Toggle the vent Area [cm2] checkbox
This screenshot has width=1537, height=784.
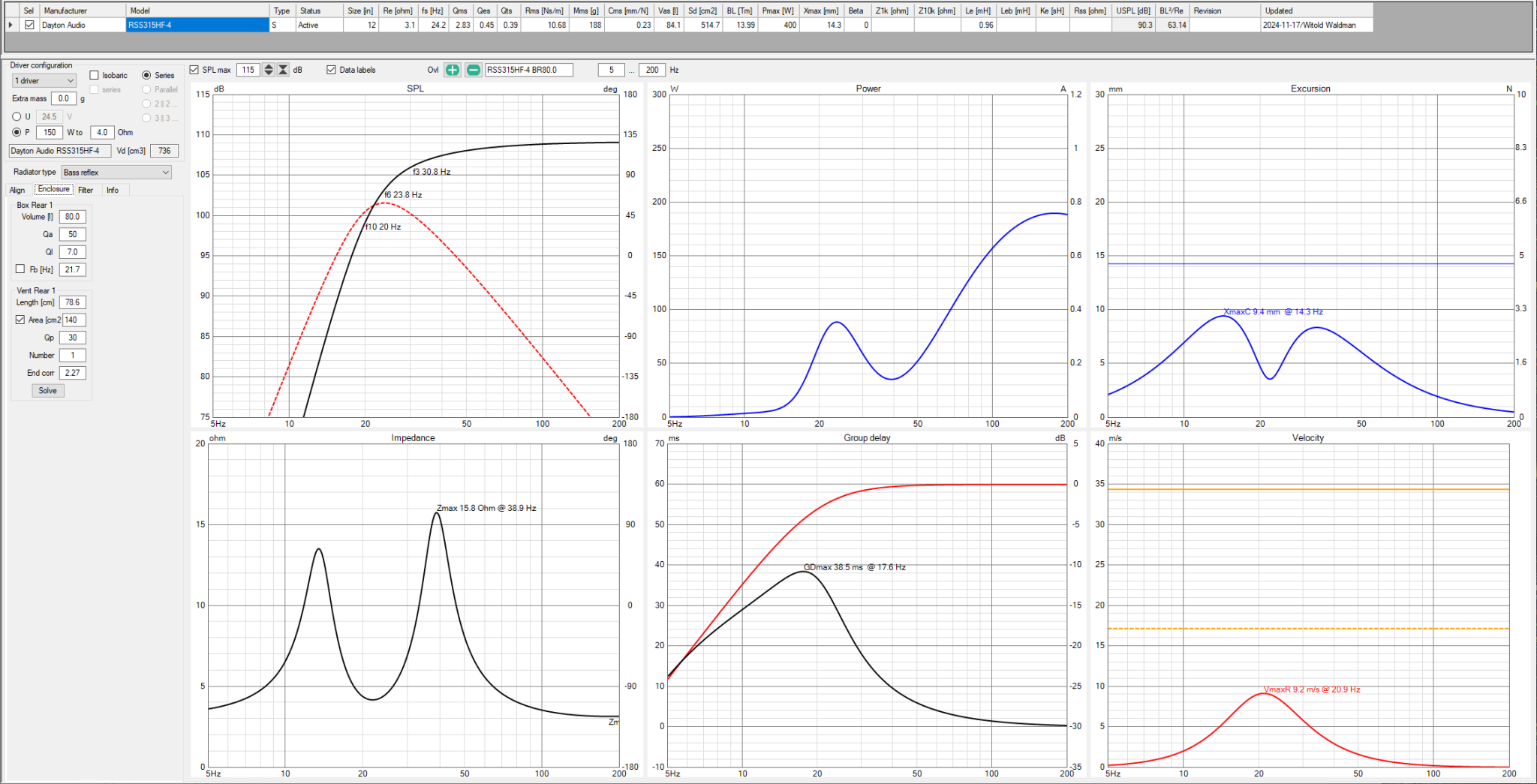(x=20, y=320)
